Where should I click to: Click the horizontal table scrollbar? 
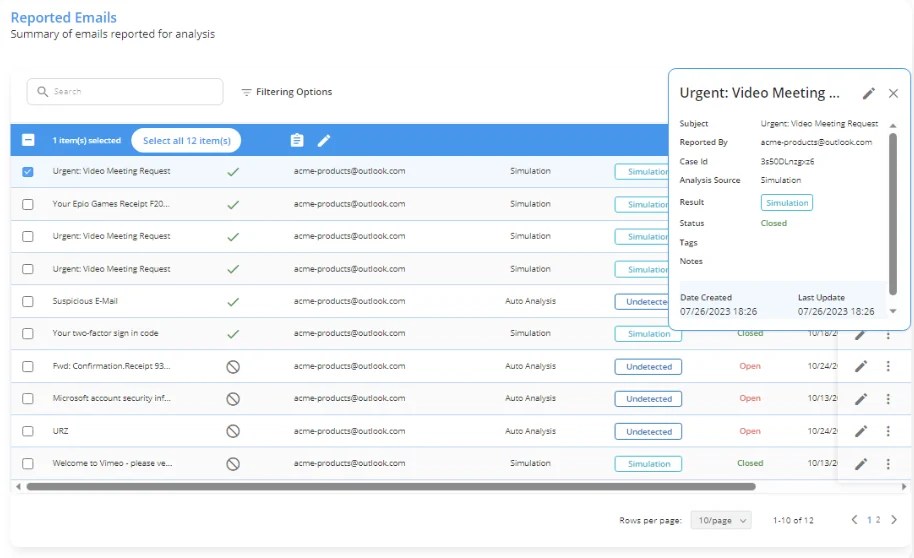[x=391, y=486]
